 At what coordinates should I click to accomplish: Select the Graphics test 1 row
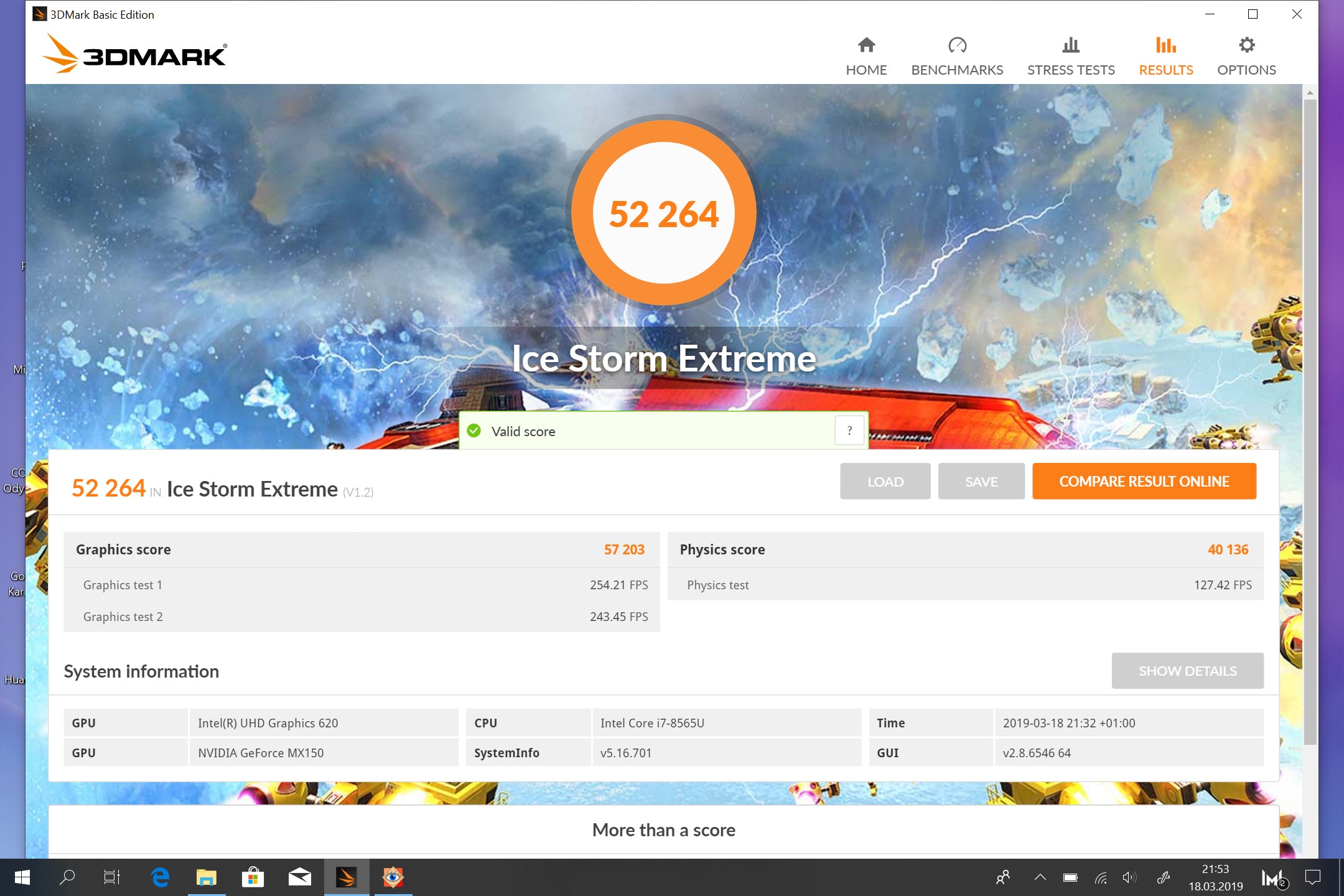point(362,585)
